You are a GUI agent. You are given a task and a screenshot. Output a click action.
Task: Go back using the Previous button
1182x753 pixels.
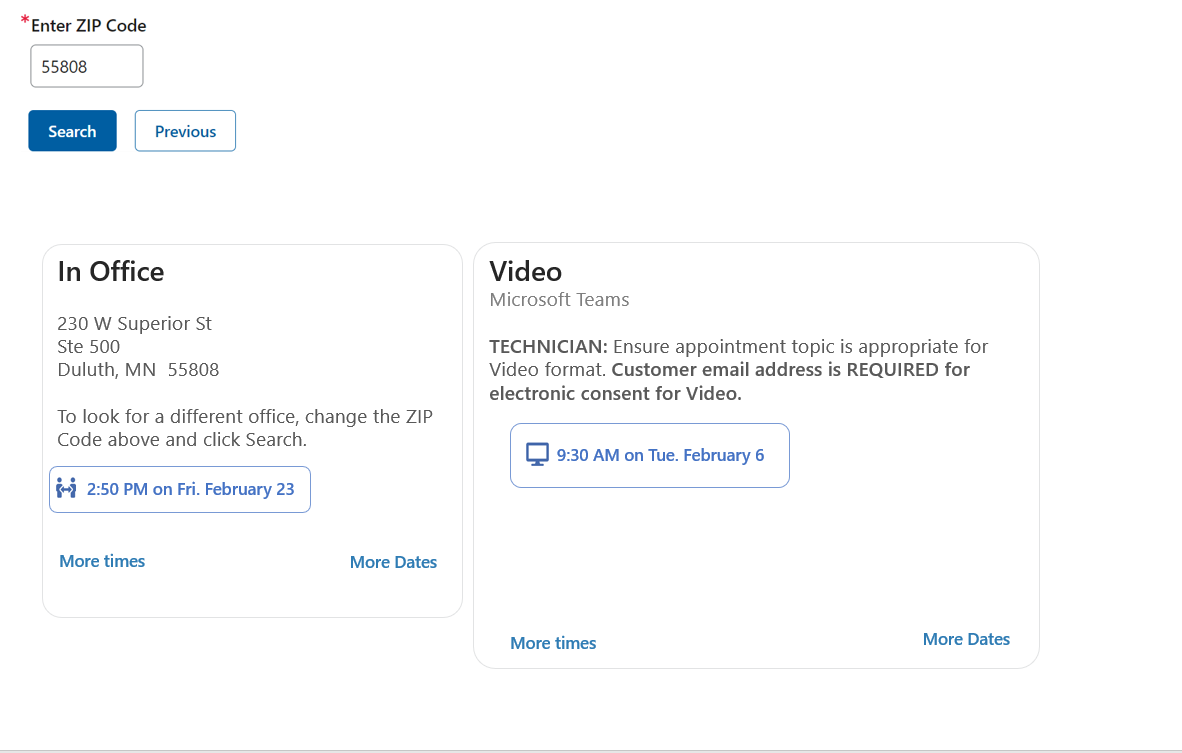[185, 131]
